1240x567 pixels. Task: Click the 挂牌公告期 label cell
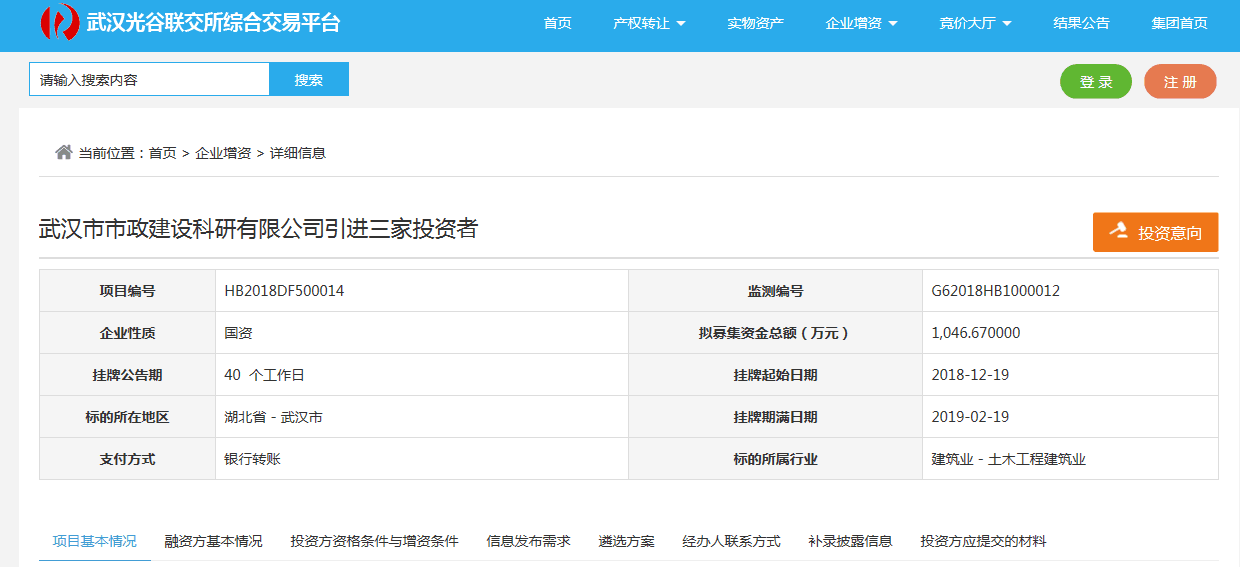tap(128, 375)
